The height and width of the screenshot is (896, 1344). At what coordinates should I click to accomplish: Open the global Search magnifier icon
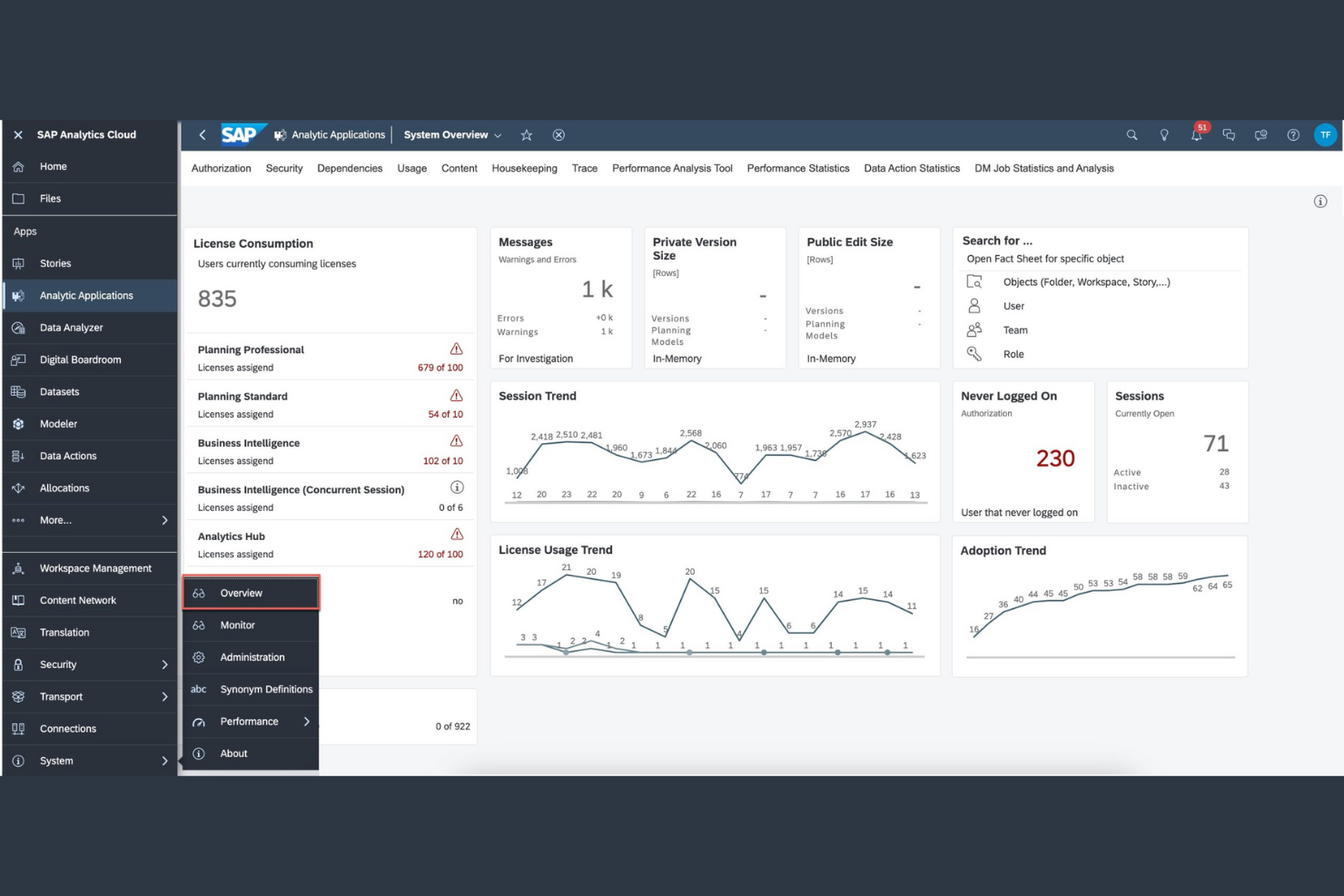[1132, 134]
